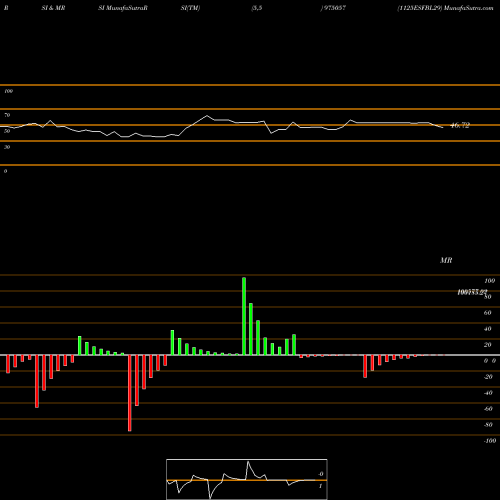The image size is (500, 500).
Task: Click the -100 label on the MR axis
Action: pos(490,441)
